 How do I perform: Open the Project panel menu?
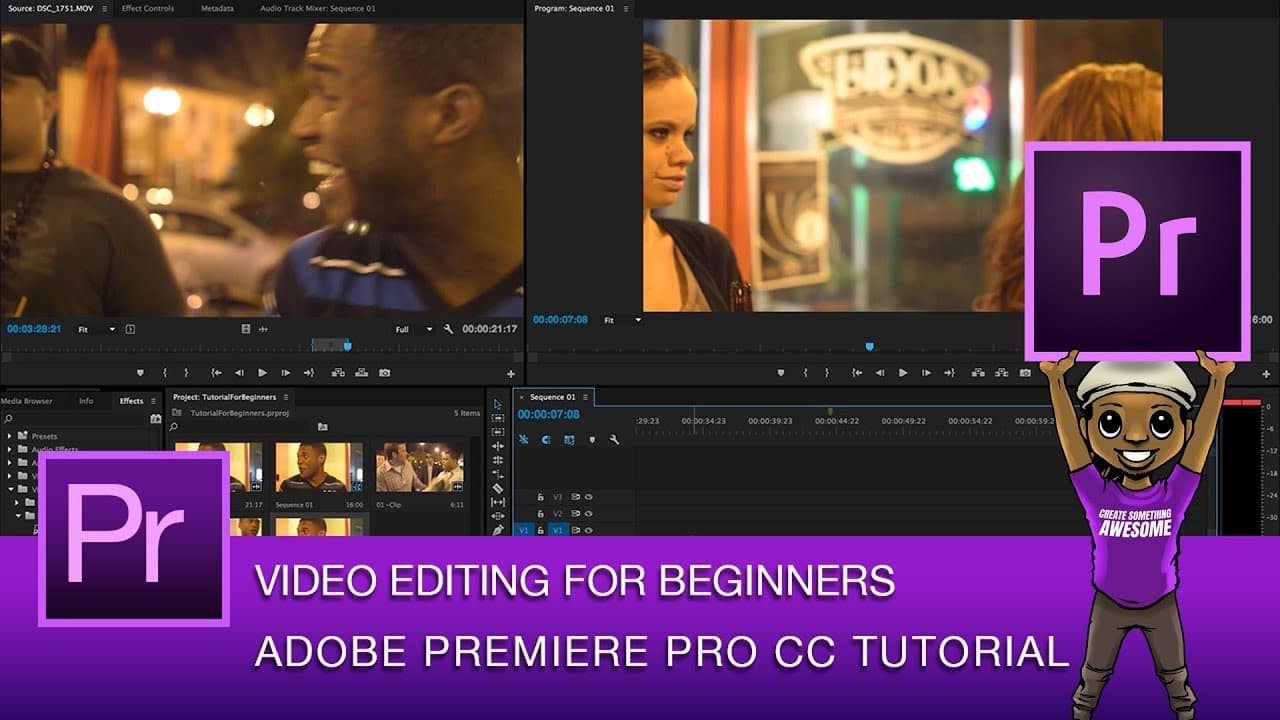[x=287, y=397]
